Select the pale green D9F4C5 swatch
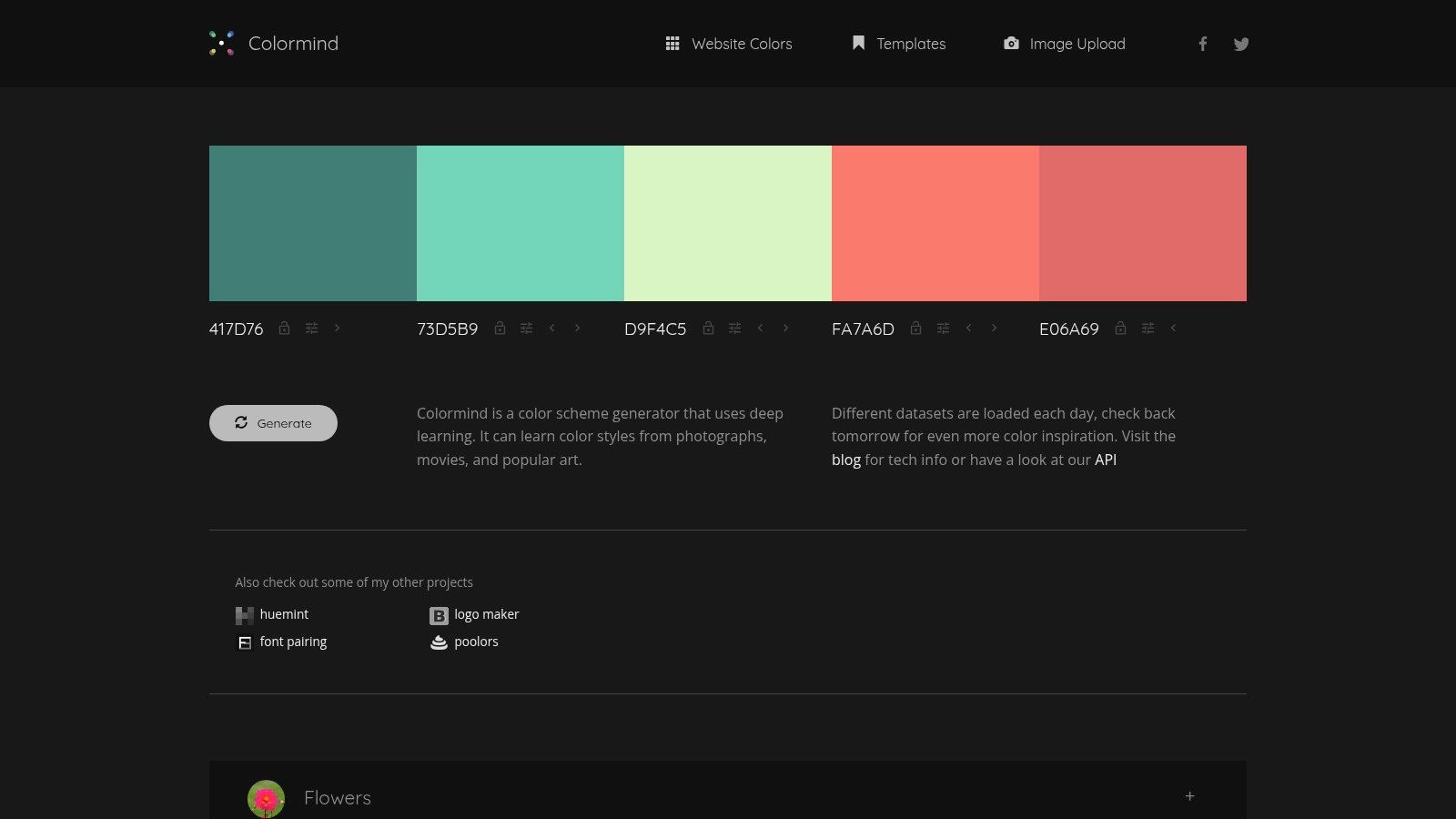The image size is (1456, 819). 728,223
